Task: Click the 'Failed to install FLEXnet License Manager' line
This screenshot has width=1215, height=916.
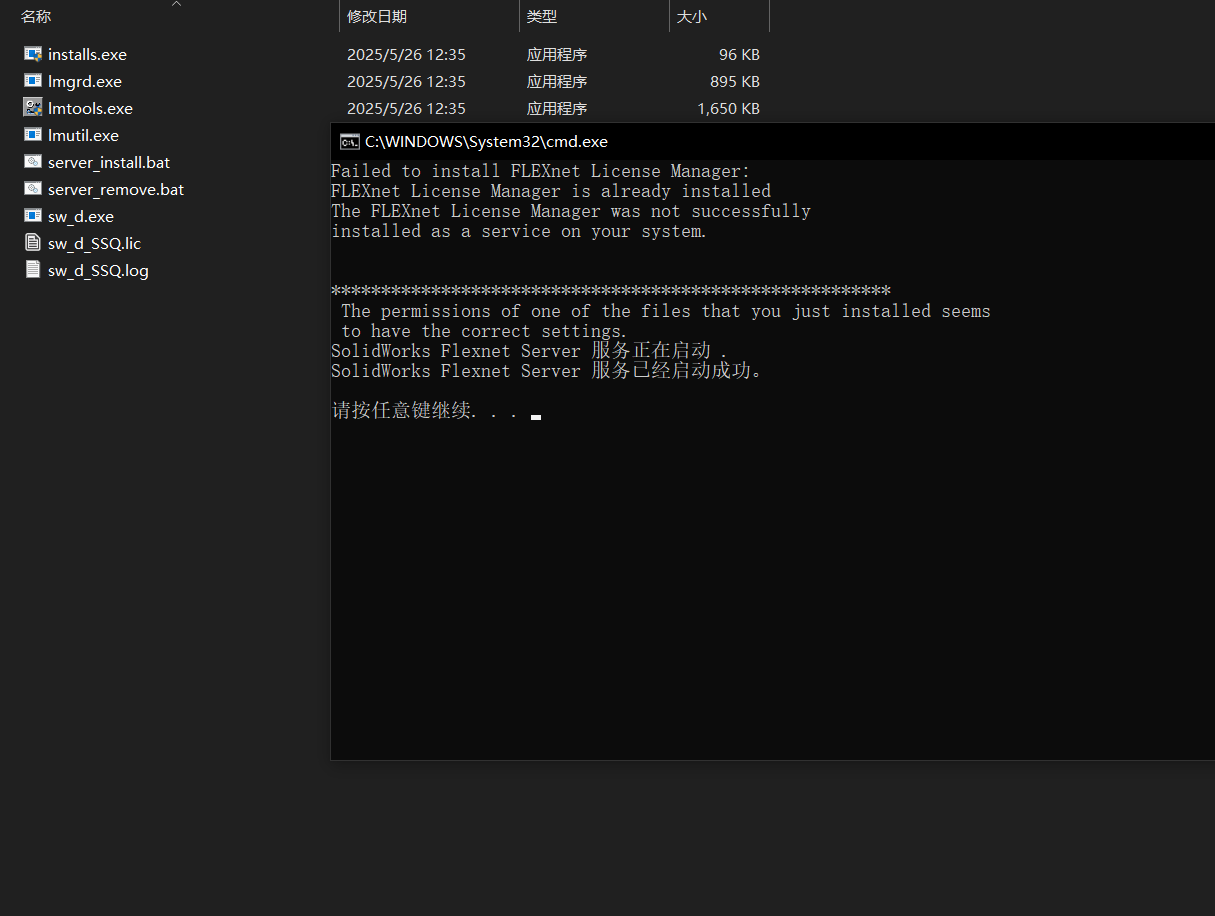Action: [540, 171]
